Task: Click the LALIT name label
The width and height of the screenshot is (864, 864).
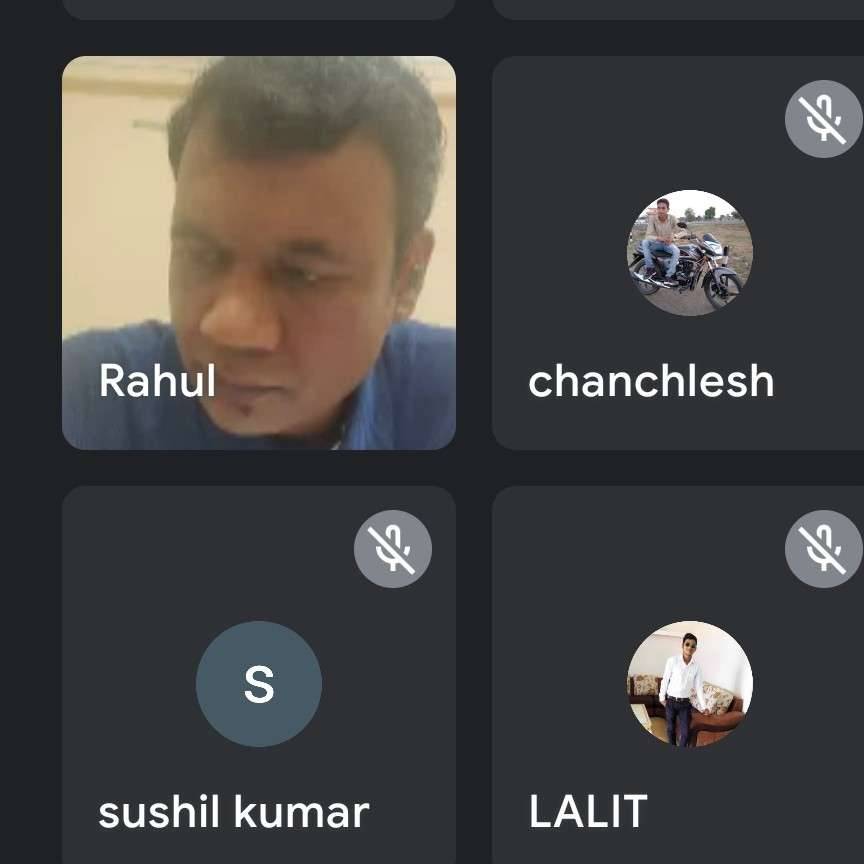Action: pyautogui.click(x=588, y=811)
